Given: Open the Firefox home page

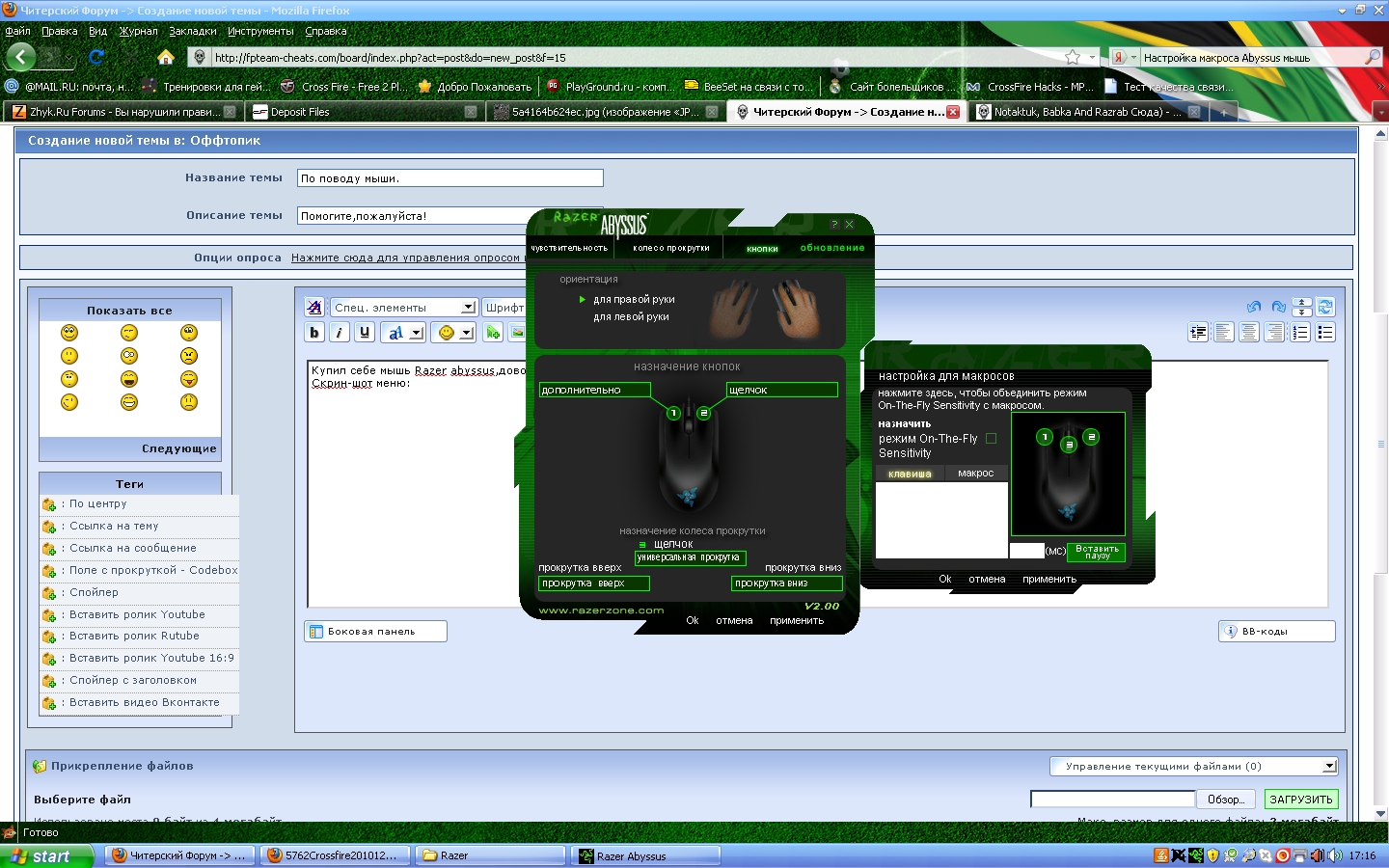Looking at the screenshot, I should point(166,57).
